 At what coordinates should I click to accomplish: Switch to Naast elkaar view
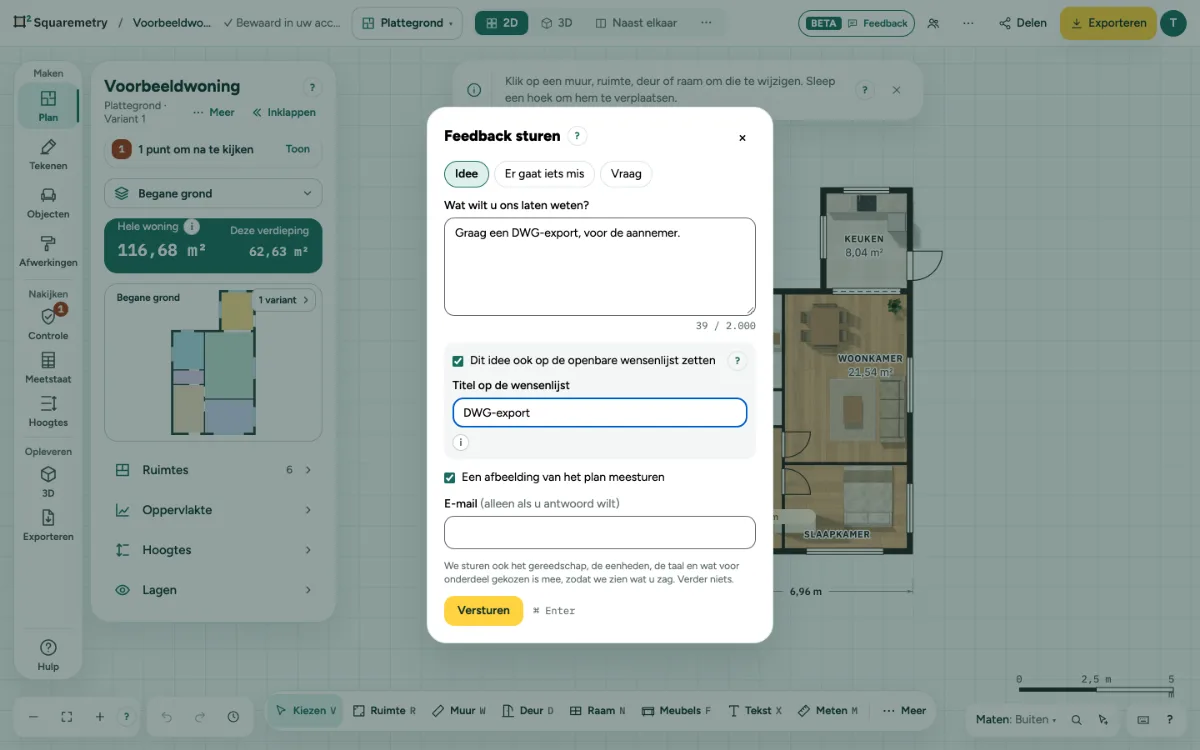coord(635,23)
